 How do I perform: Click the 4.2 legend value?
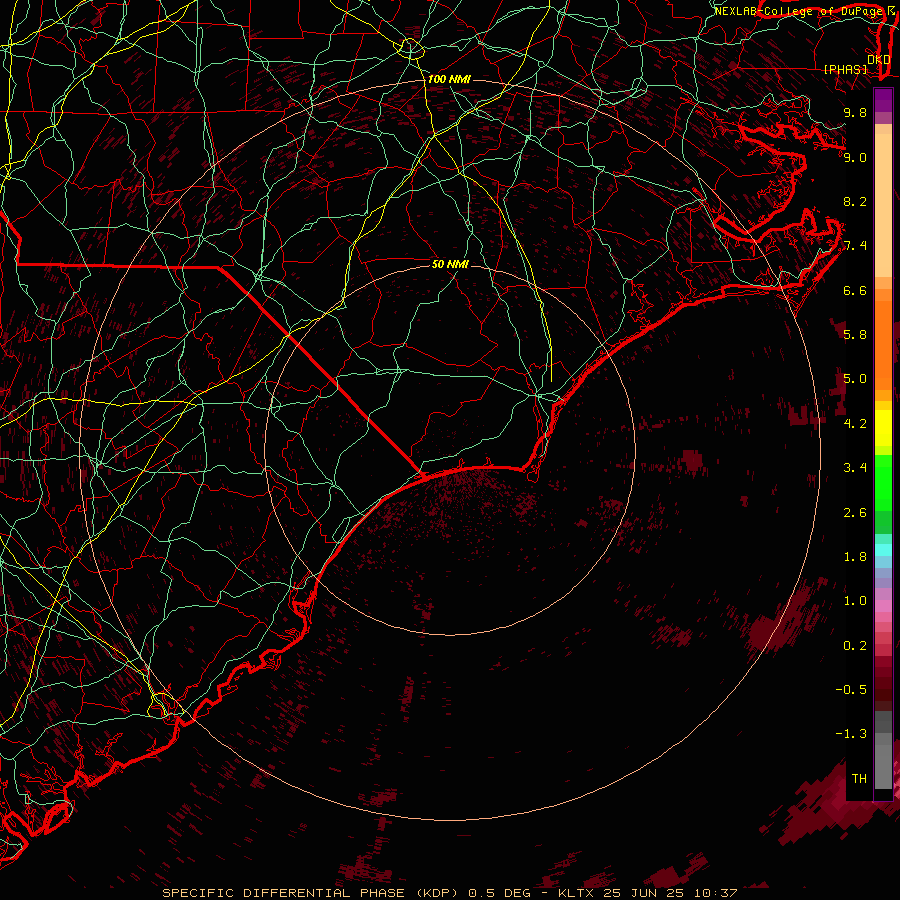pyautogui.click(x=855, y=424)
